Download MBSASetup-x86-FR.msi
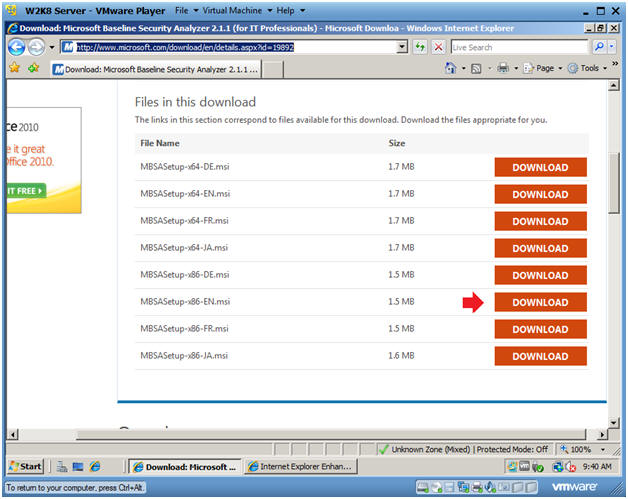Screen dimensions: 628x499 pyautogui.click(x=540, y=329)
